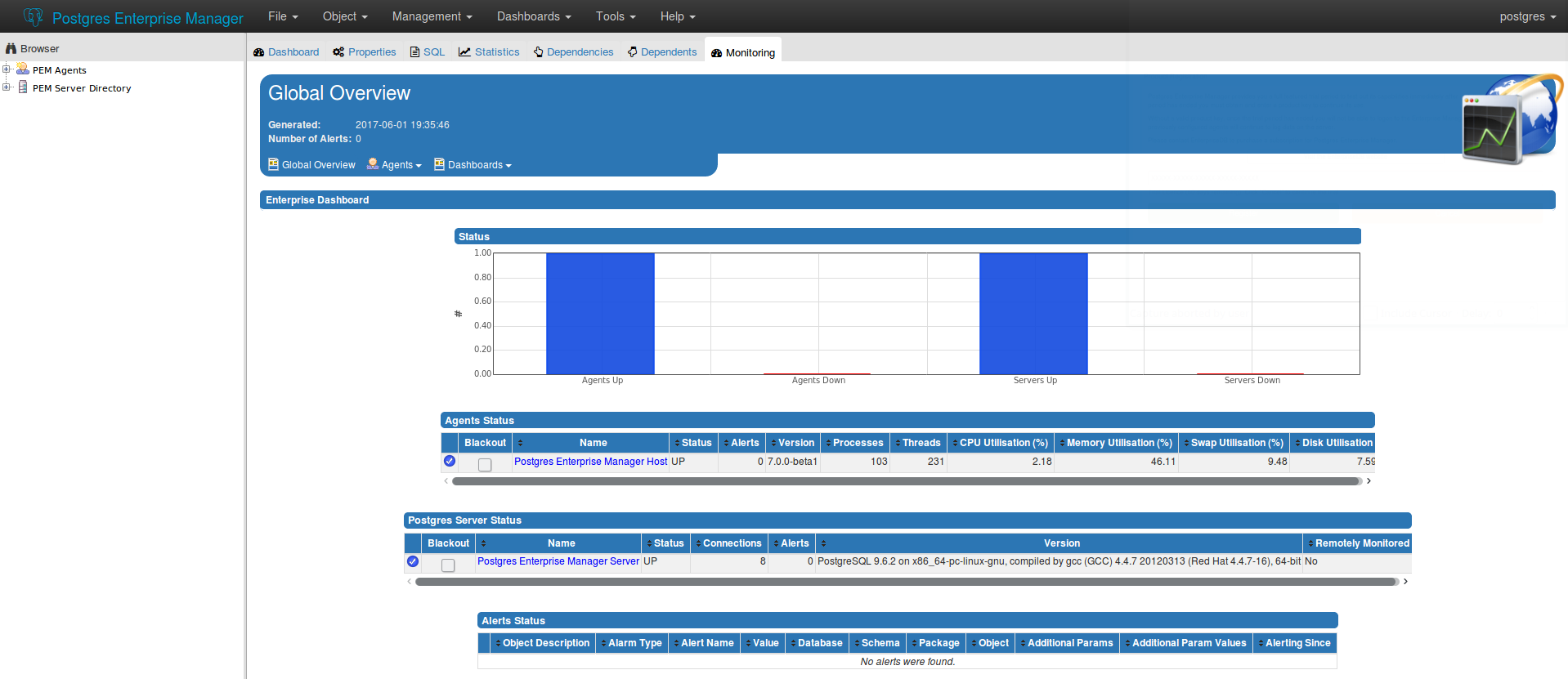Sort Alerts Status table by Alerting Since

click(1295, 643)
